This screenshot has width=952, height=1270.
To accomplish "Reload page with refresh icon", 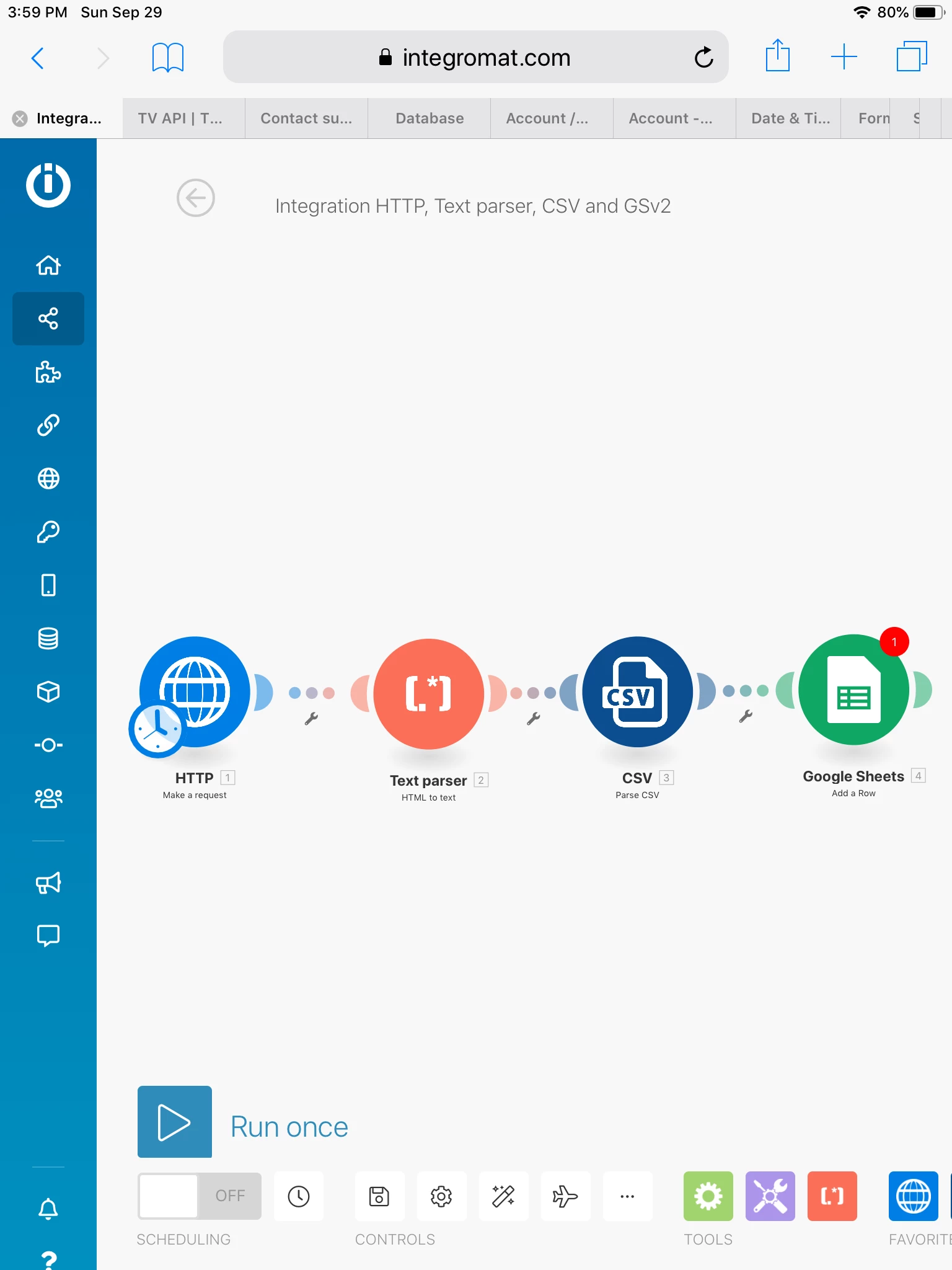I will click(703, 58).
